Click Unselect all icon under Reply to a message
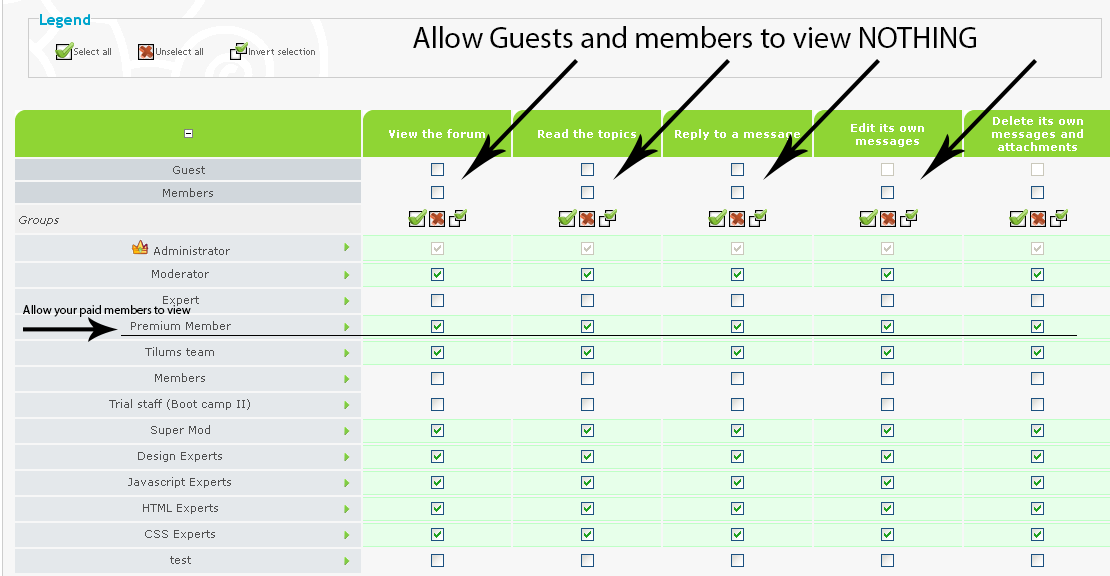This screenshot has height=576, width=1110. (x=737, y=219)
